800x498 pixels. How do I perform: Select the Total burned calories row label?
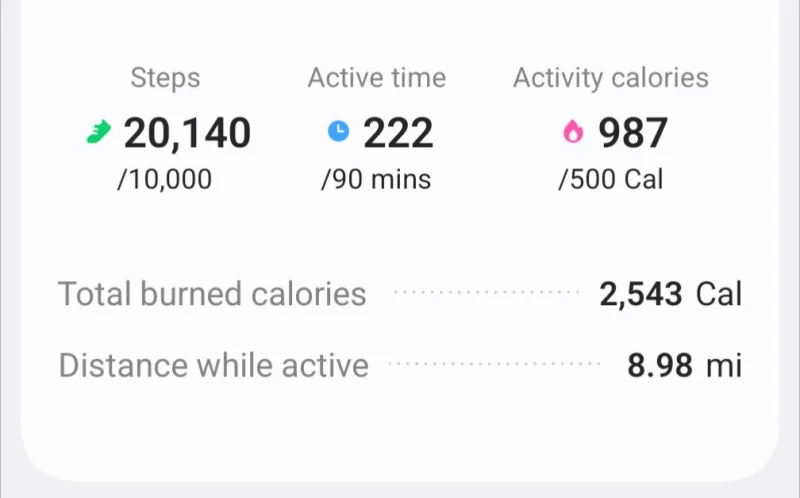[x=212, y=294]
